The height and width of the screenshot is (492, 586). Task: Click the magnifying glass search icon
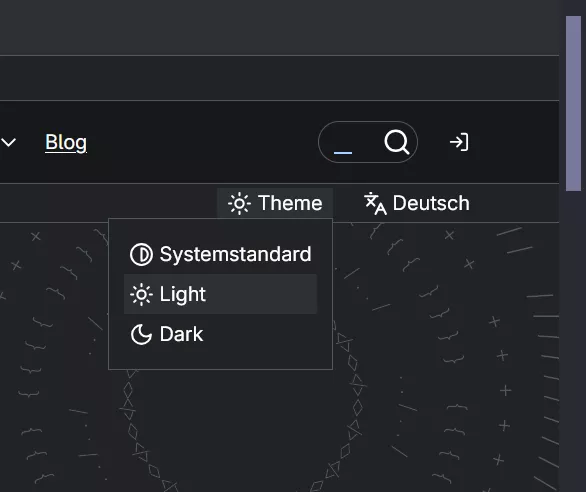tap(397, 142)
